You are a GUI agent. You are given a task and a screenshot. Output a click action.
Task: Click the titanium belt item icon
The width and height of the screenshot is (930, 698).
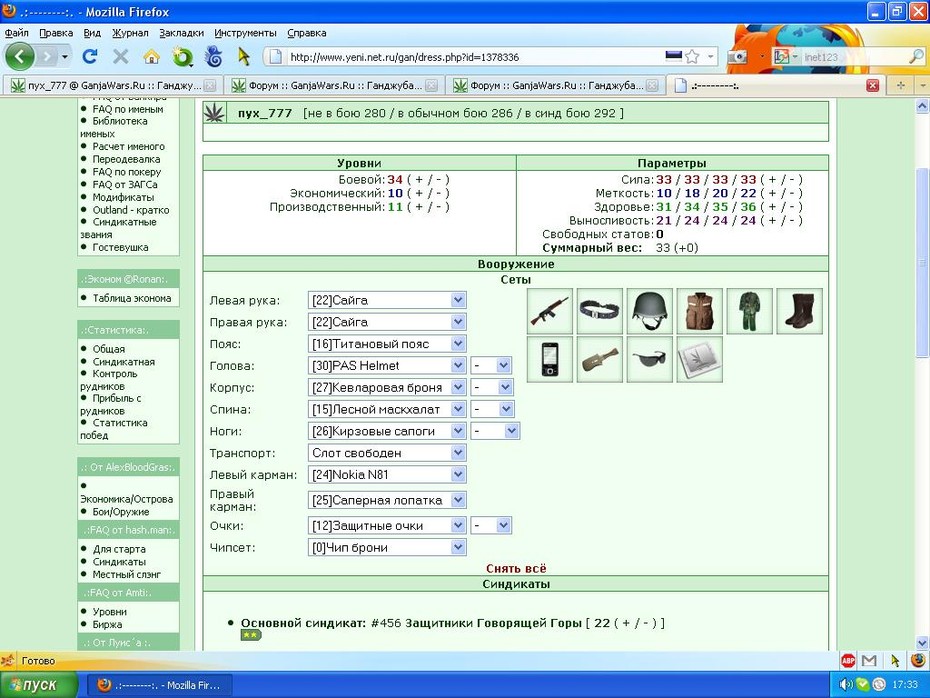click(600, 311)
